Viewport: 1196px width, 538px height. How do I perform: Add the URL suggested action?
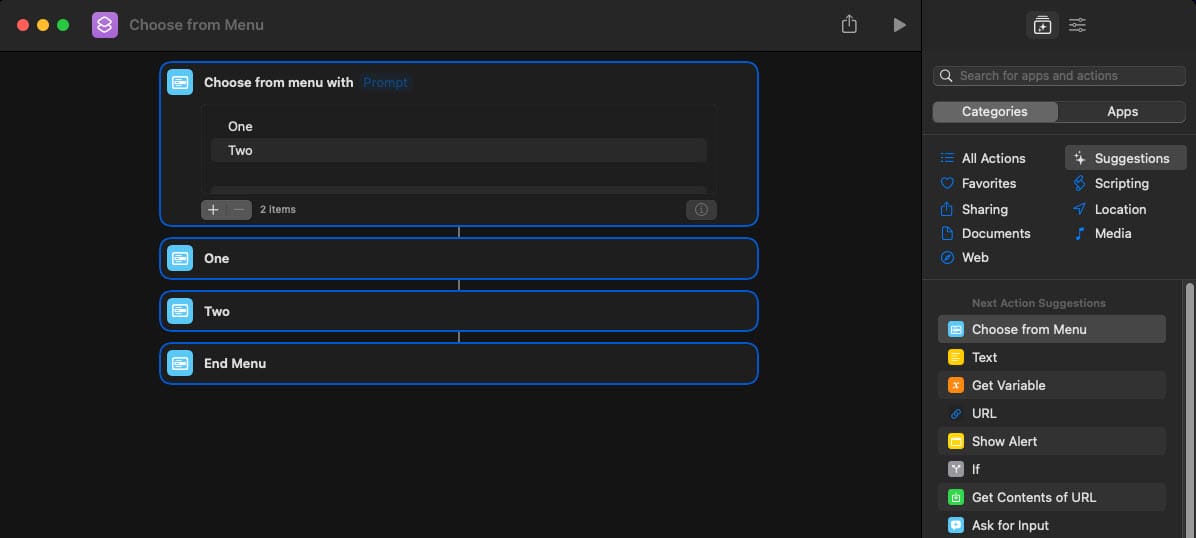(x=1051, y=413)
